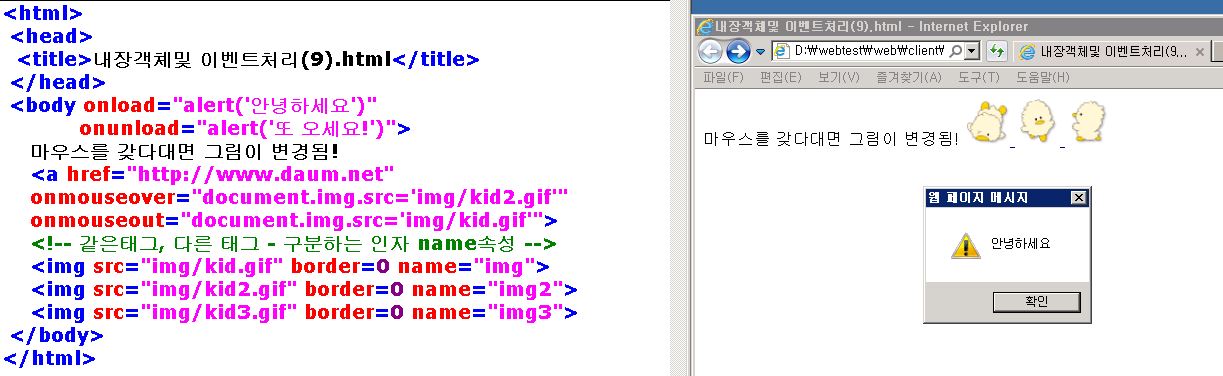Open the 파일(F) menu

723,77
